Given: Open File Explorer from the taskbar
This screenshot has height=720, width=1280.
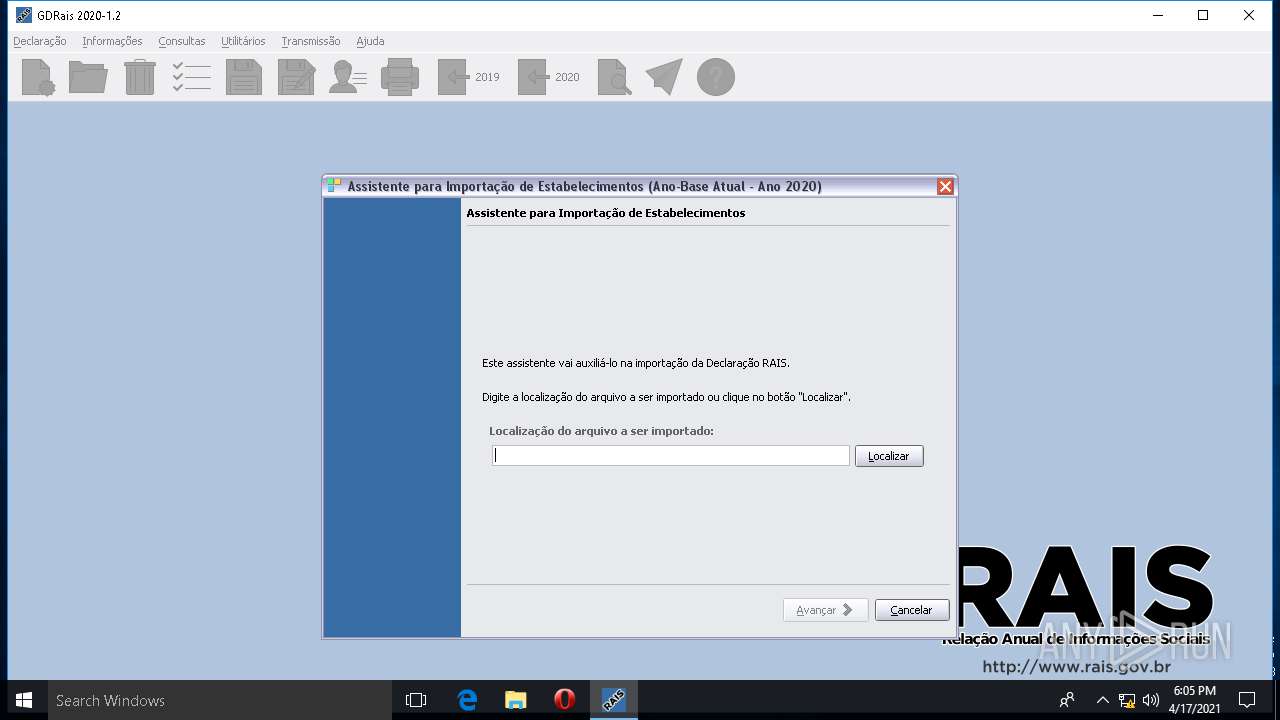Looking at the screenshot, I should tap(516, 700).
